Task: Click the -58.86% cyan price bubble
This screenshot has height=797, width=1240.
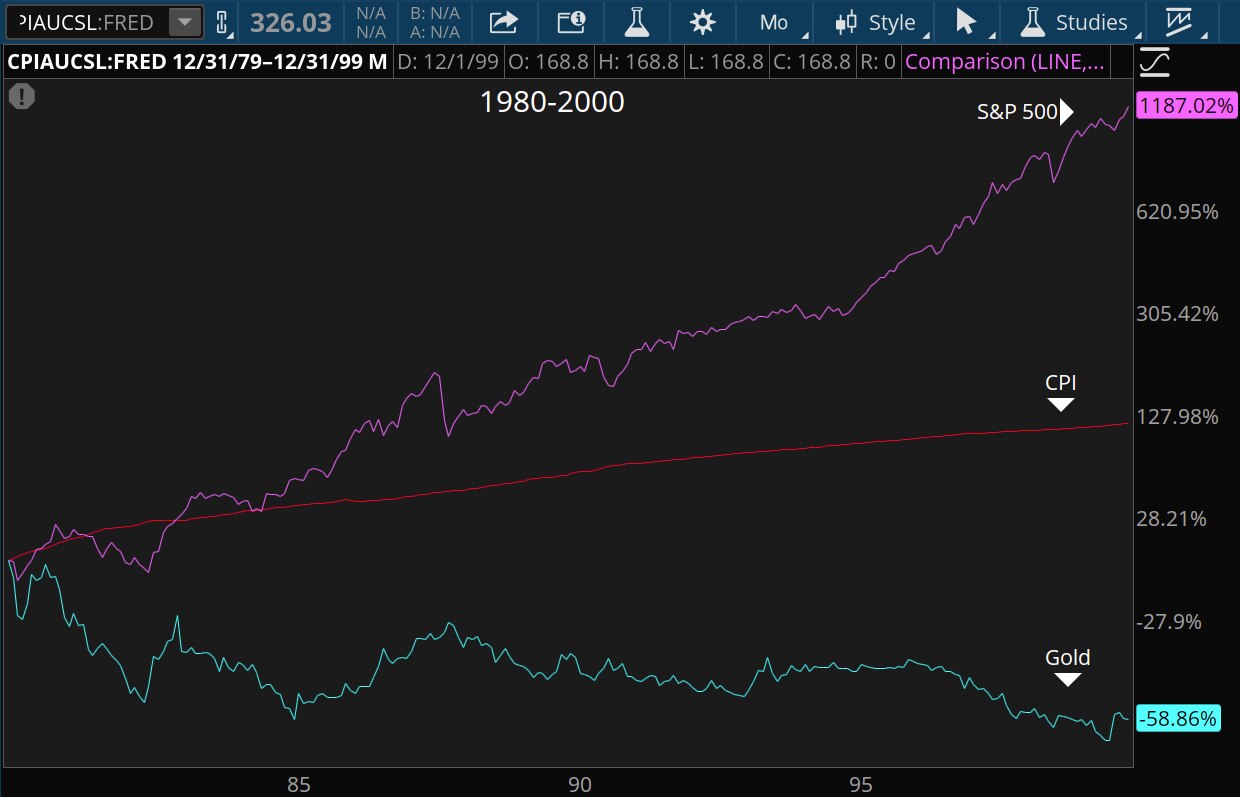Action: [1179, 718]
